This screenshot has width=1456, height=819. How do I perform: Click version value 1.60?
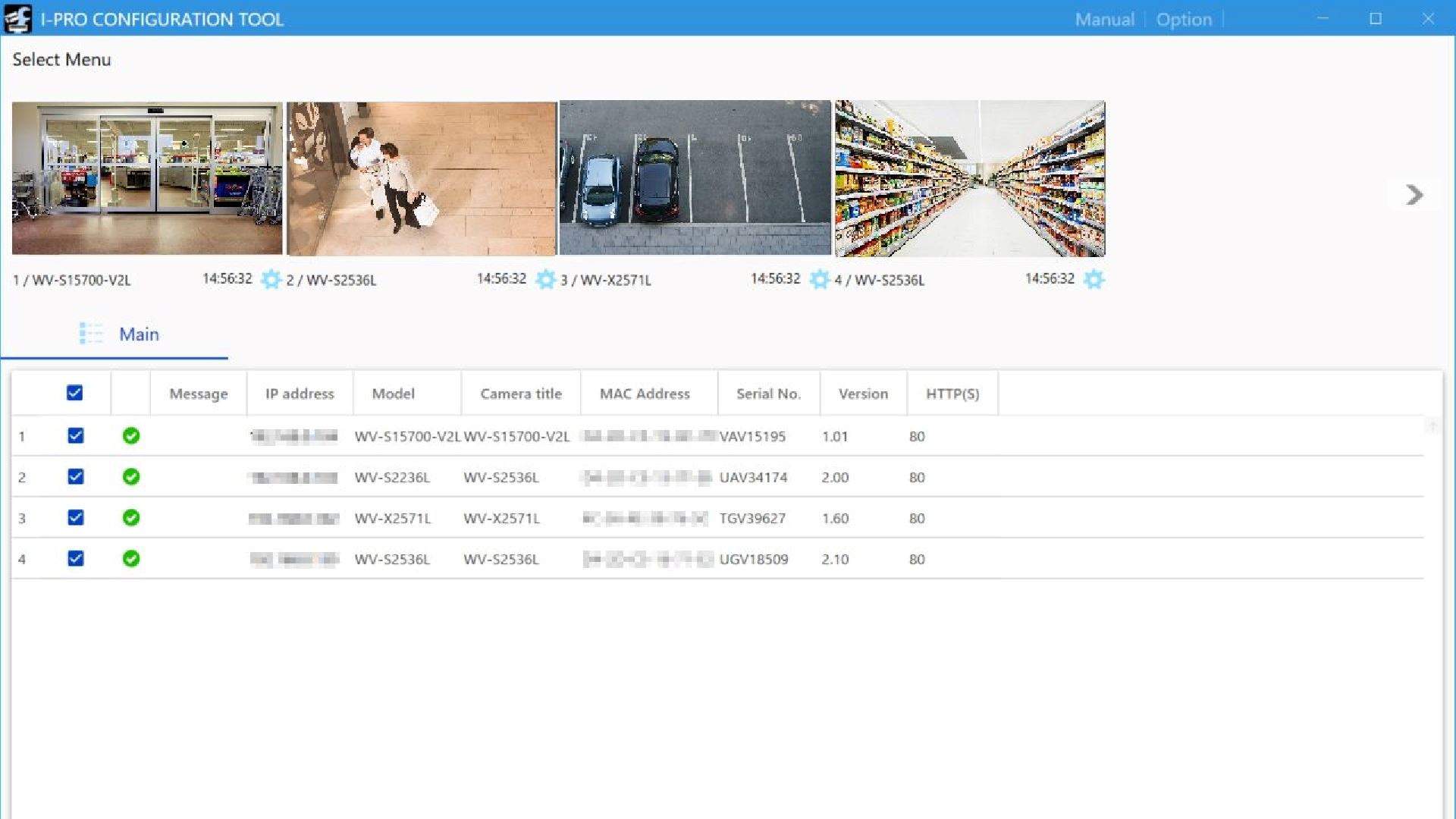[x=835, y=519]
